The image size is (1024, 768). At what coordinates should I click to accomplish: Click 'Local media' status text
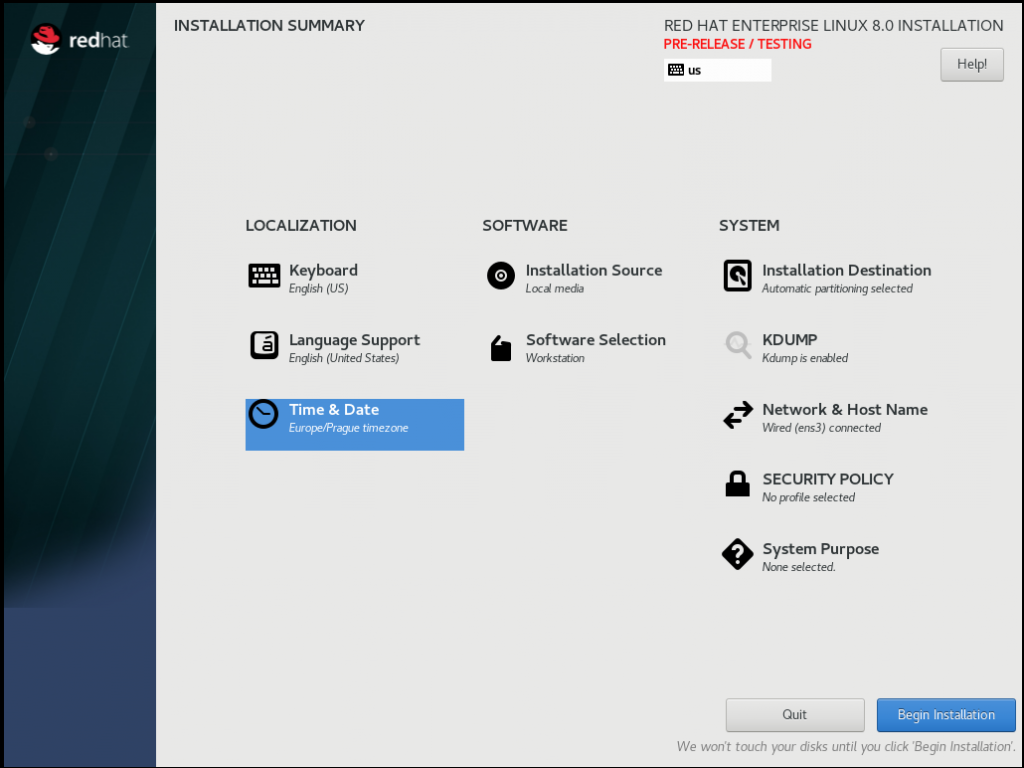coord(554,289)
